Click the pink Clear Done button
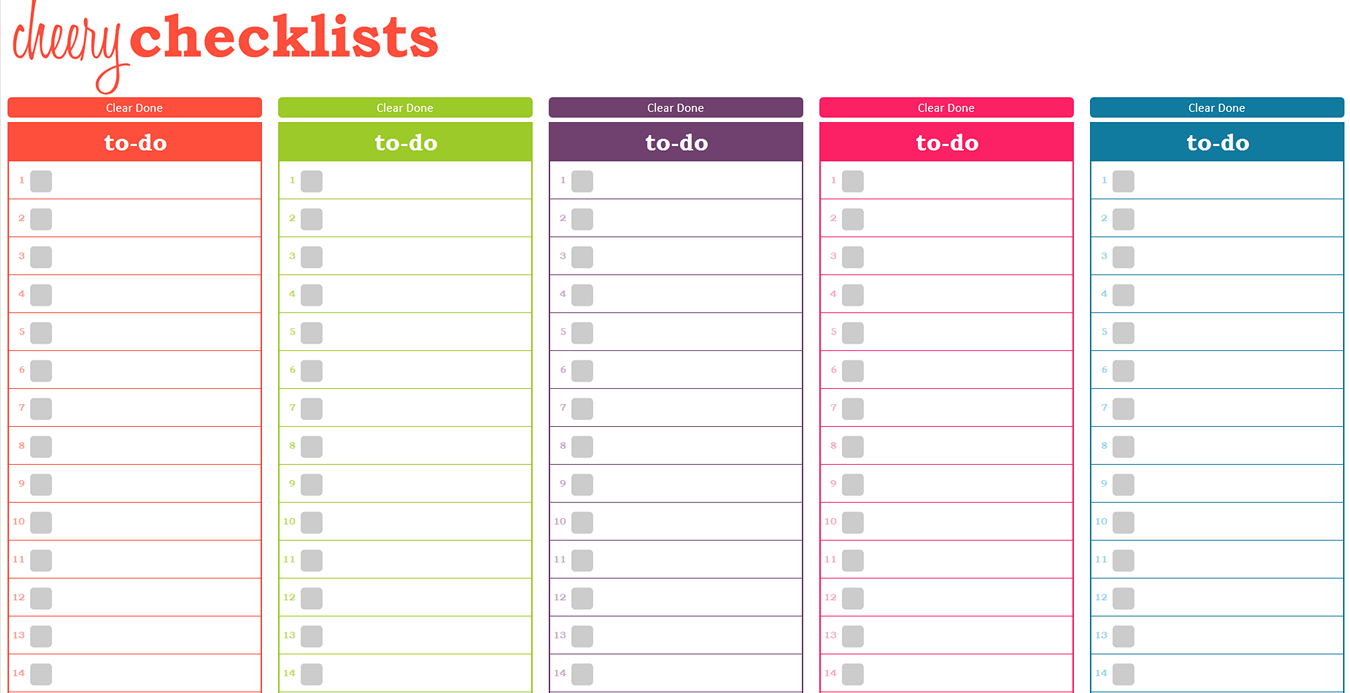The height and width of the screenshot is (693, 1350). [946, 108]
